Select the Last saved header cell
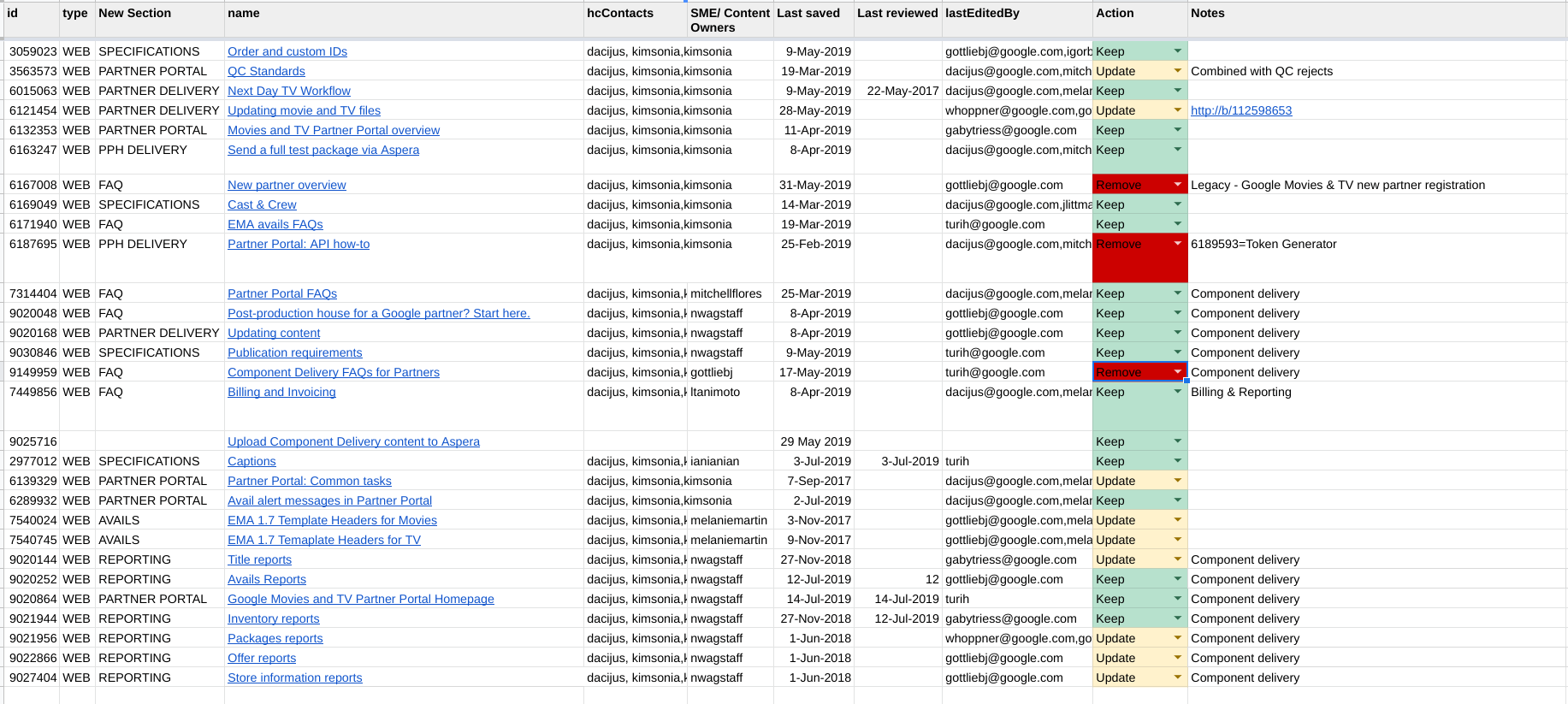Screen dimensions: 1568x704 pyautogui.click(x=814, y=20)
